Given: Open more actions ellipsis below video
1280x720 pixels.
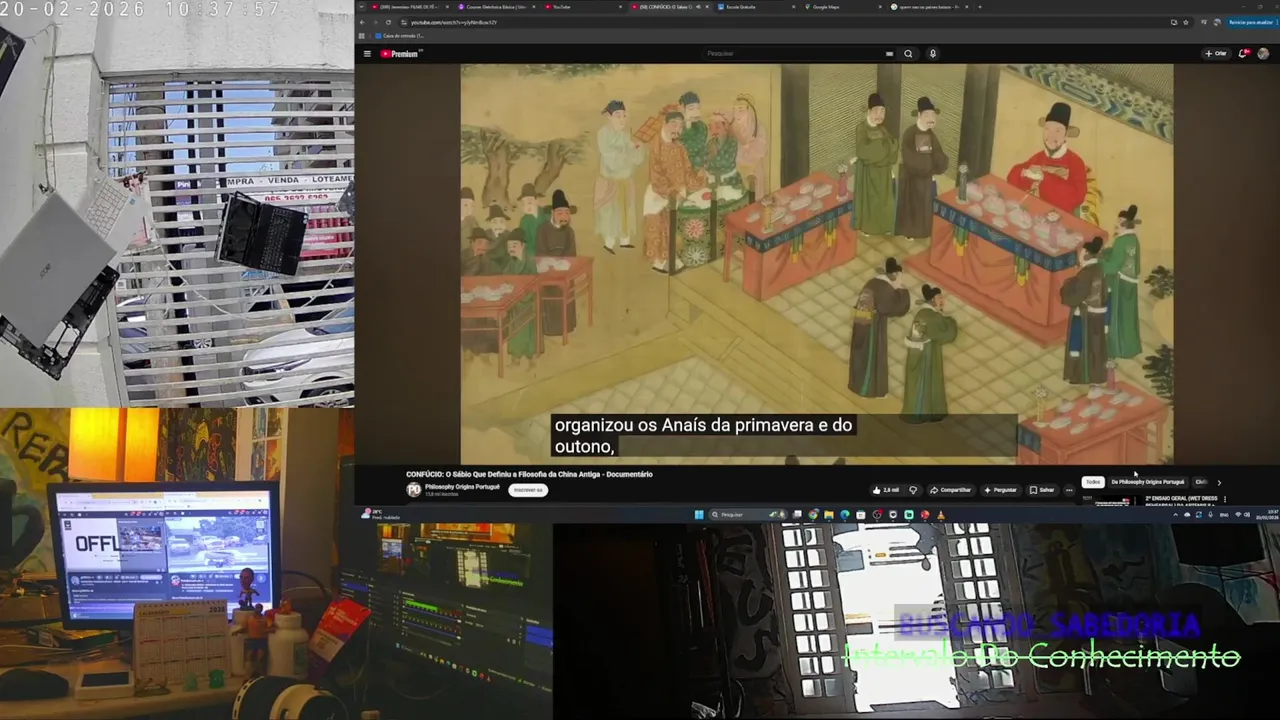Looking at the screenshot, I should [1069, 490].
